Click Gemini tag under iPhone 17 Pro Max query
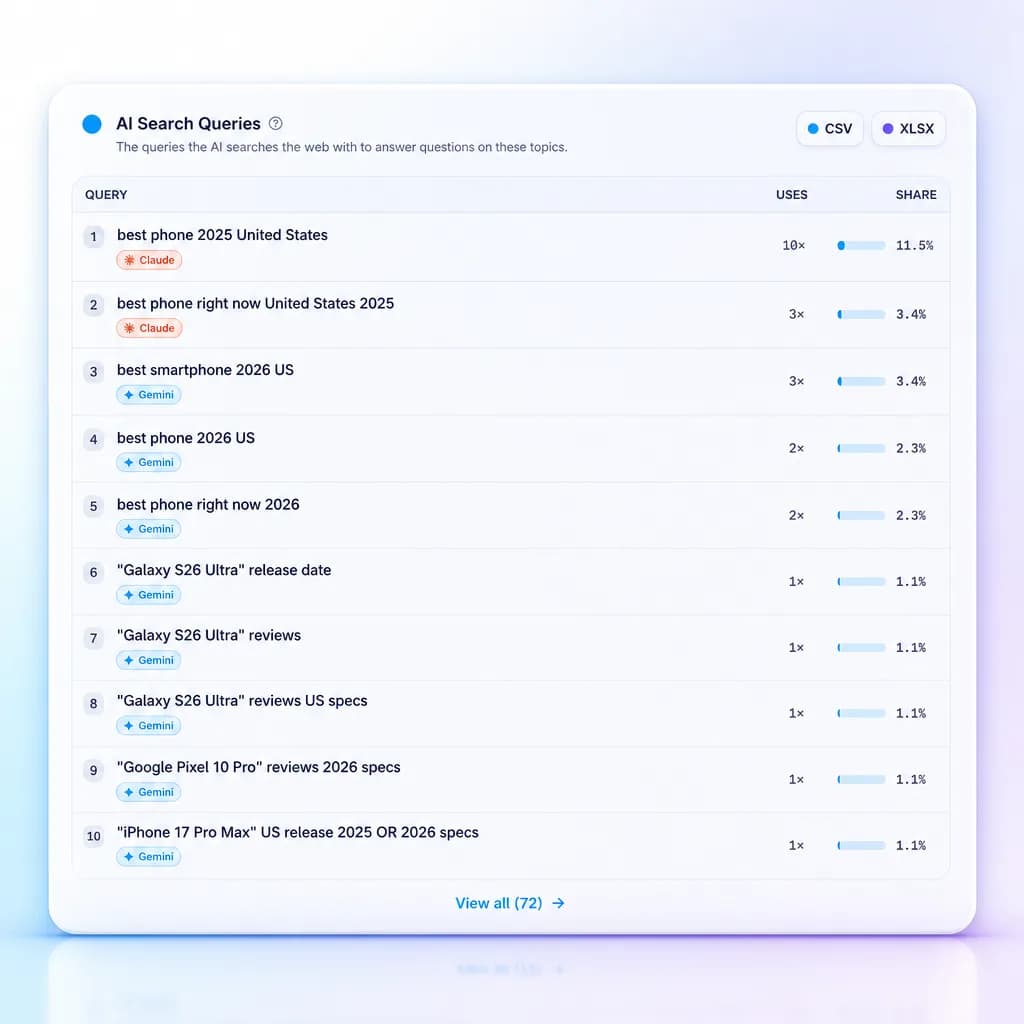The width and height of the screenshot is (1024, 1024). [148, 857]
